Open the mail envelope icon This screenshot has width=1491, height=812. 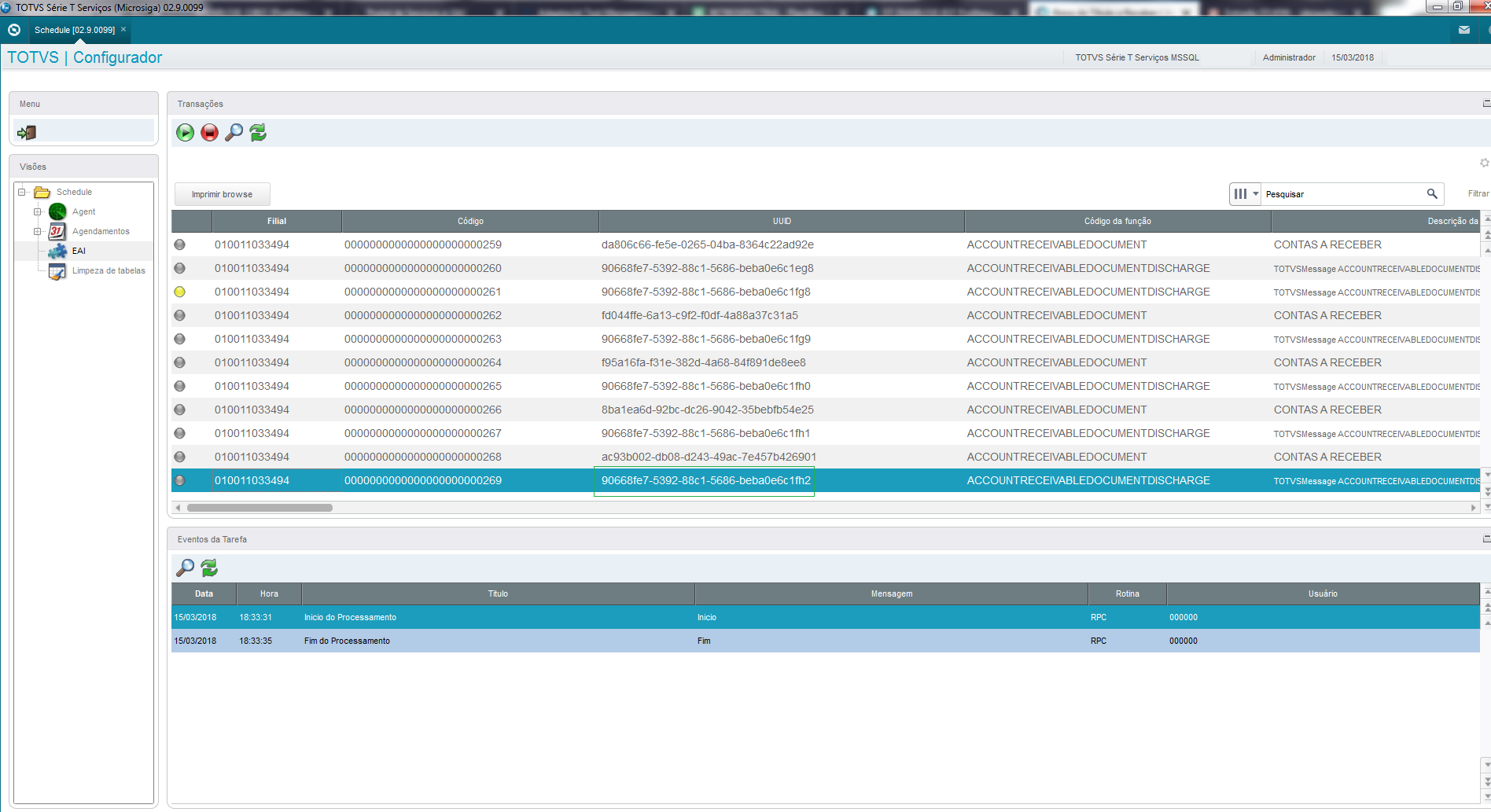1464,30
